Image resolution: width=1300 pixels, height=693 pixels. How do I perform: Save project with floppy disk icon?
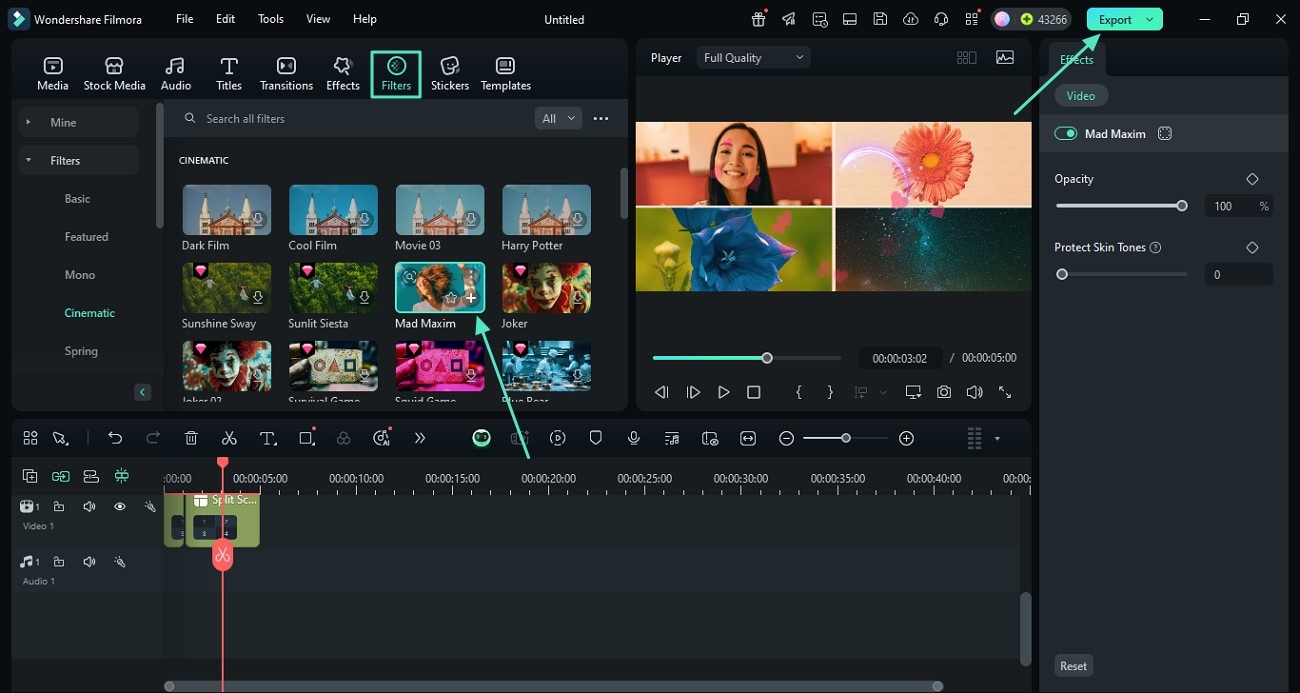(879, 19)
